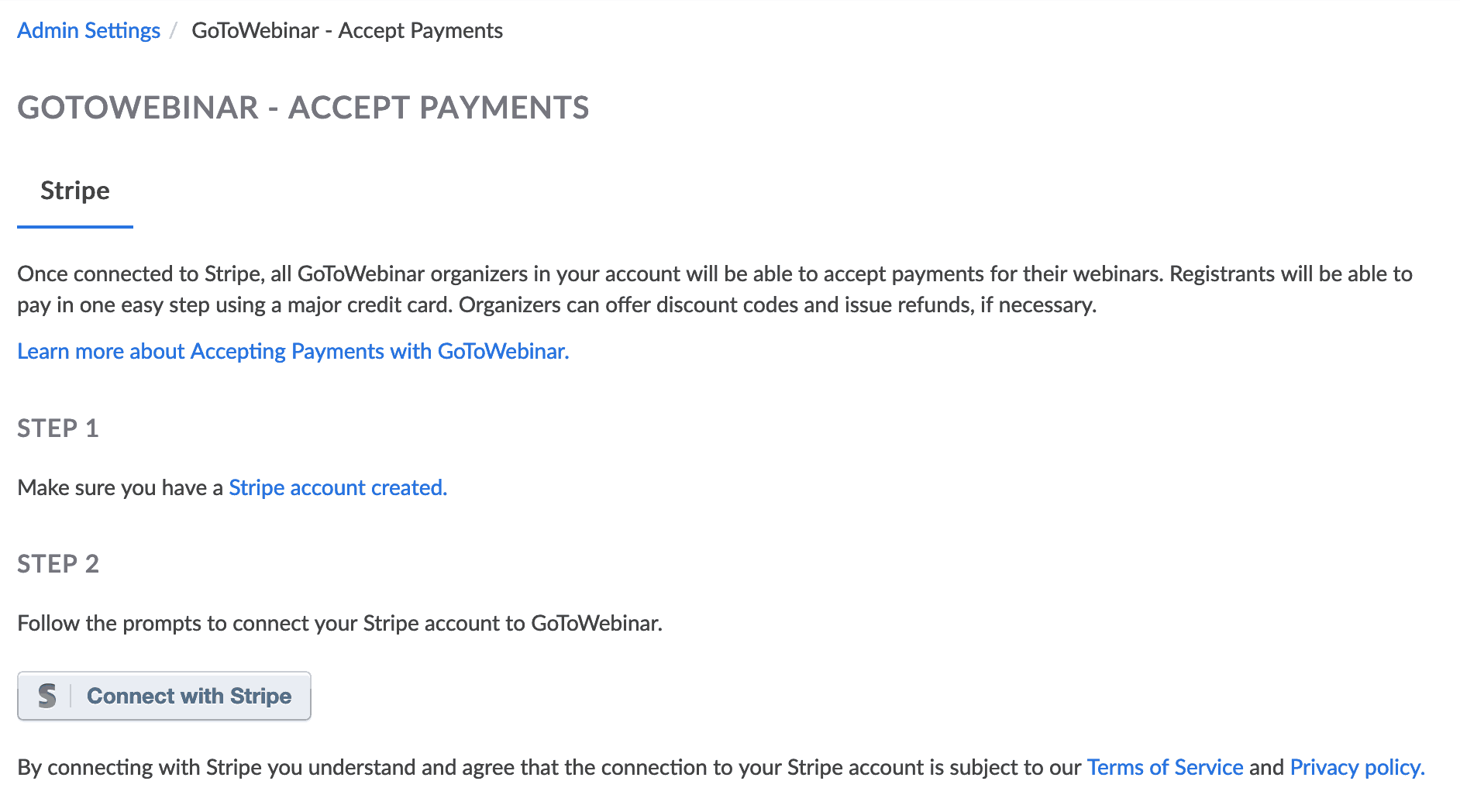Activate the Stripe tab underline header
The image size is (1460, 812).
74,191
